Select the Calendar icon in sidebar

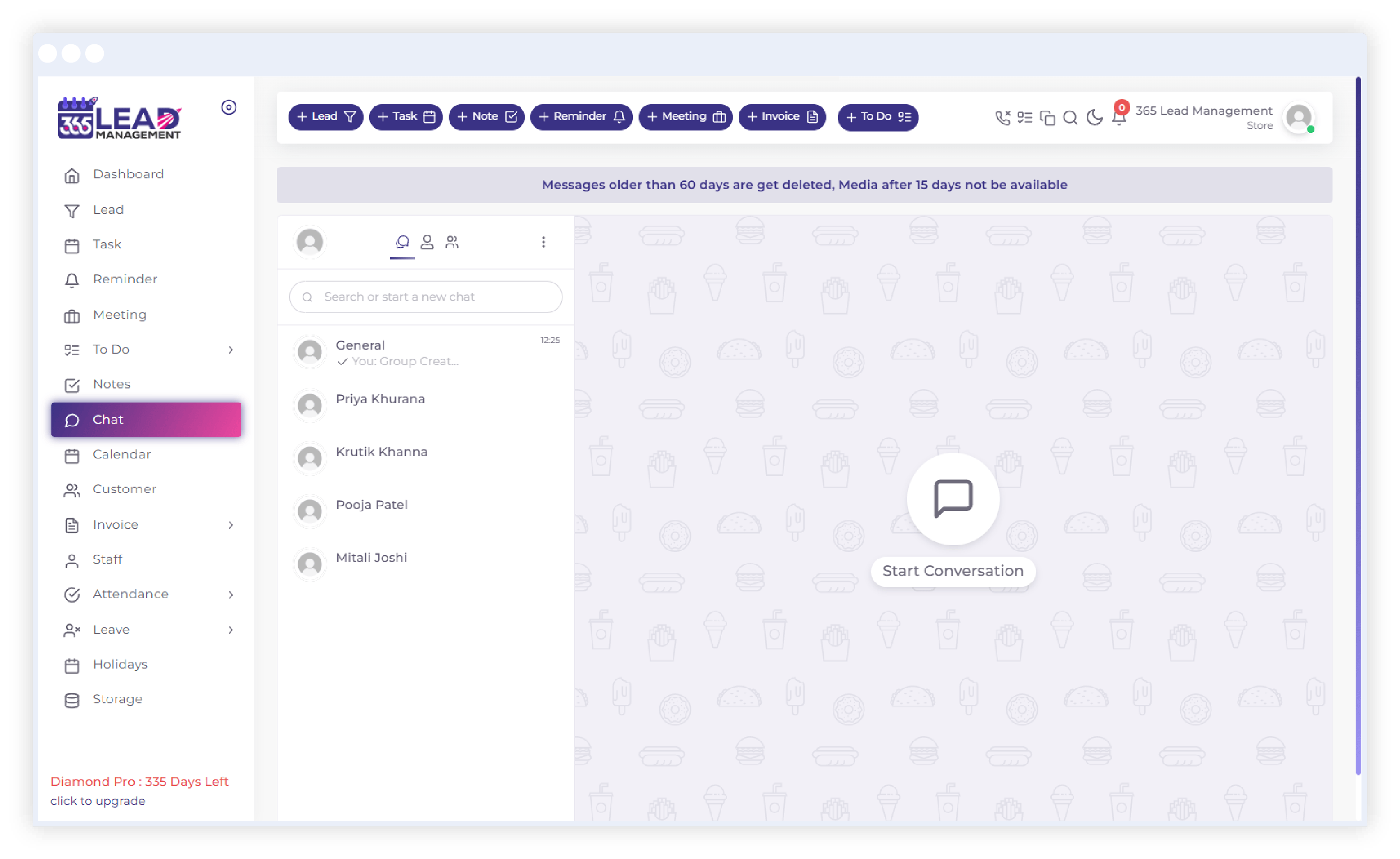tap(72, 455)
